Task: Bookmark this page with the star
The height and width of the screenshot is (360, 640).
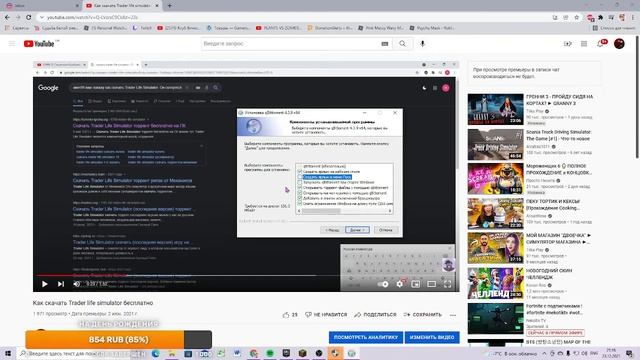Action: pyautogui.click(x=576, y=17)
